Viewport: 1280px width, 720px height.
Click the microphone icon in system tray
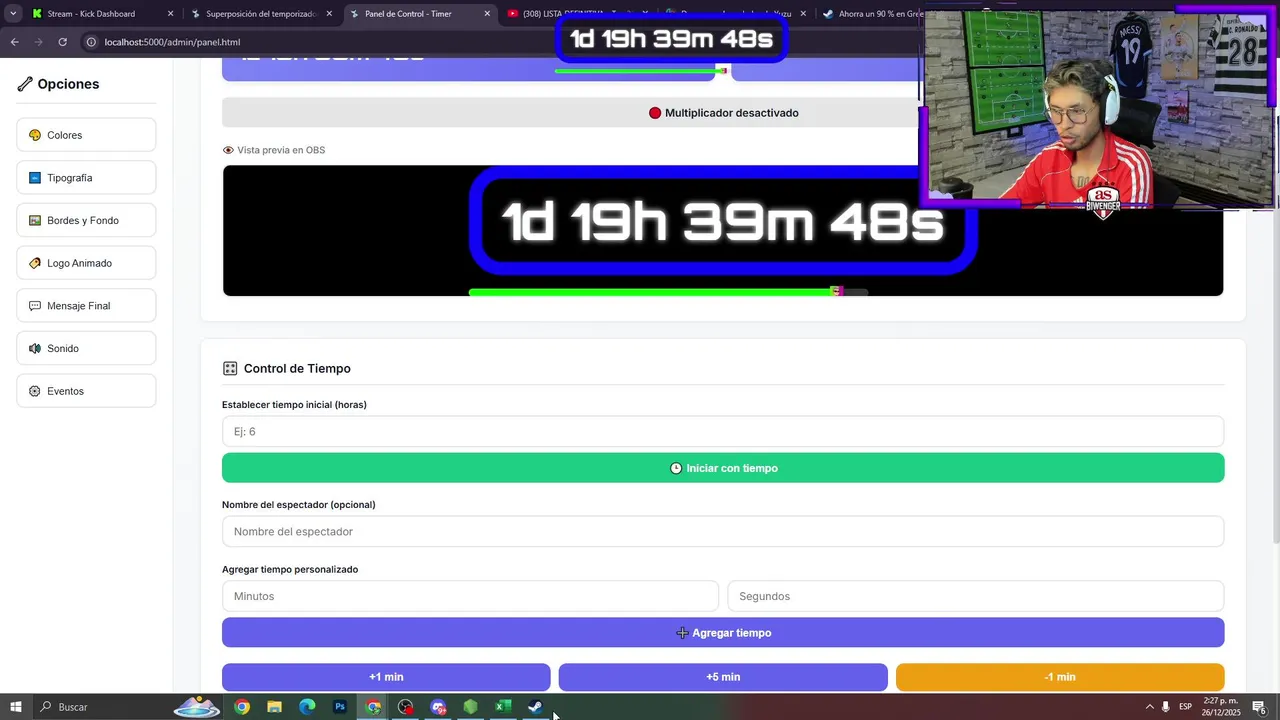[x=1166, y=707]
